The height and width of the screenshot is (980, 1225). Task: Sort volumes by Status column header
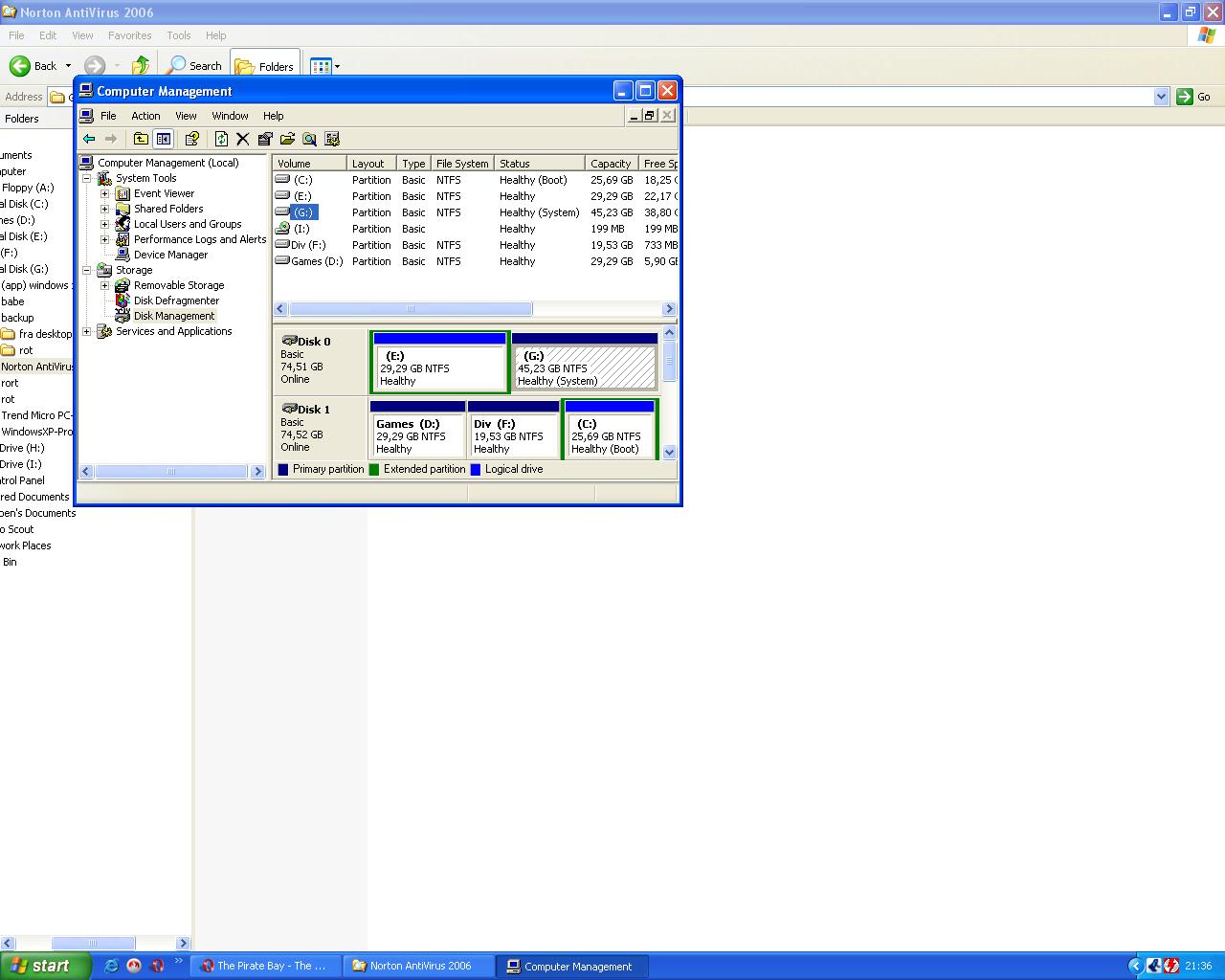pos(539,164)
